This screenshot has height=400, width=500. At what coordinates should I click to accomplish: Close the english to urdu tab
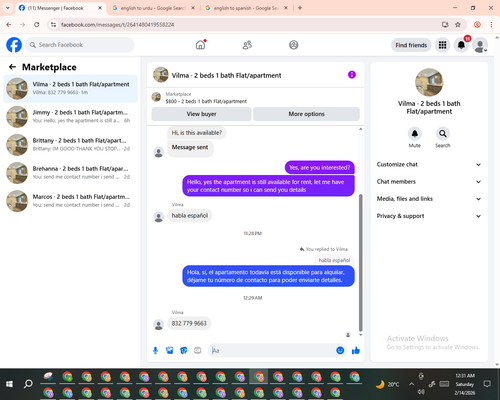click(193, 8)
